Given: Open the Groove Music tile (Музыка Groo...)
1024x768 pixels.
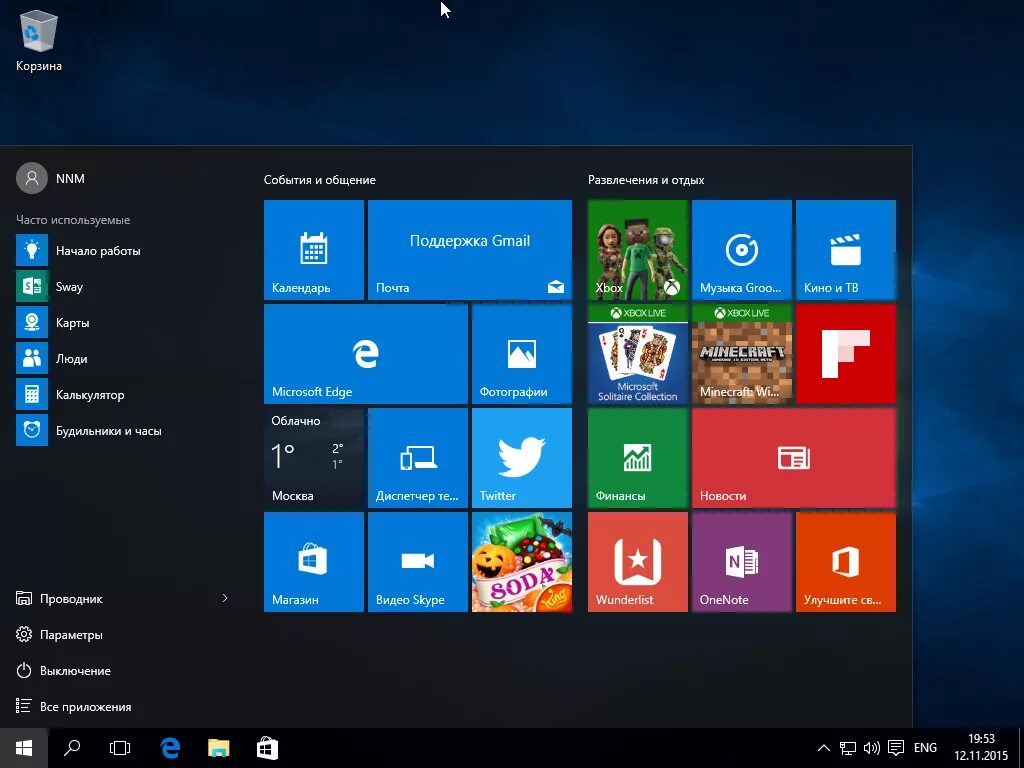Looking at the screenshot, I should (742, 250).
